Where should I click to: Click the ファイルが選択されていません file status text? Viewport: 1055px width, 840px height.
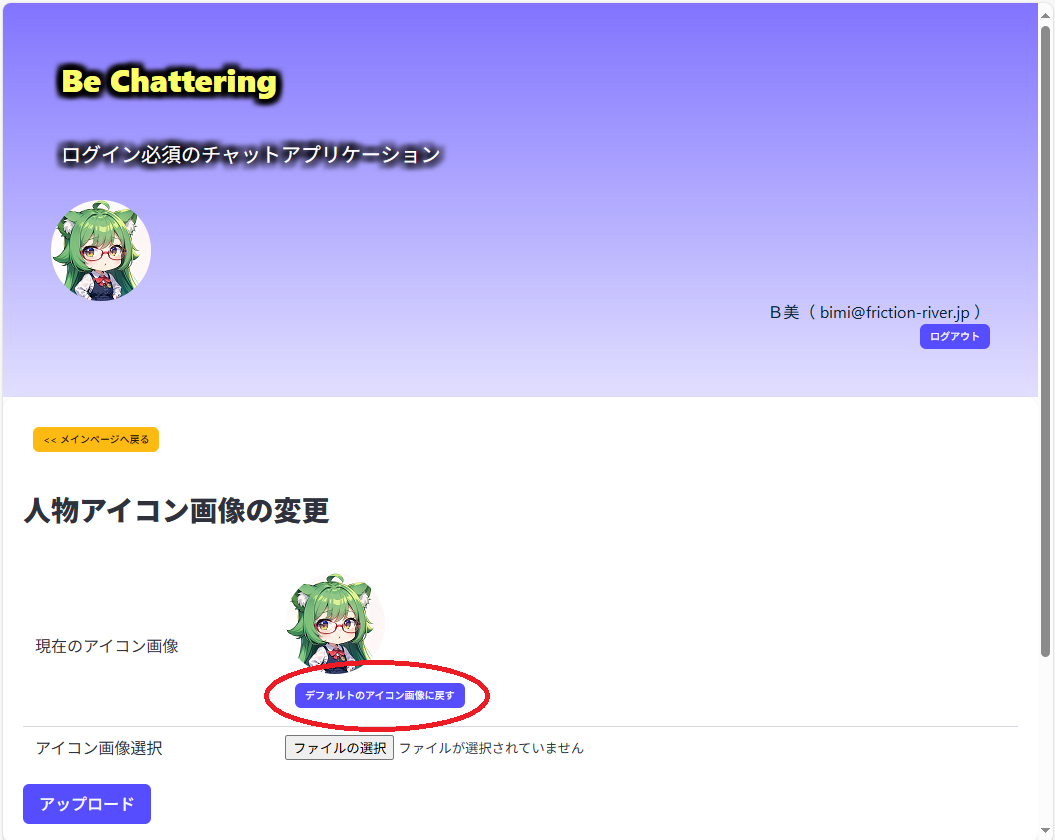click(491, 748)
